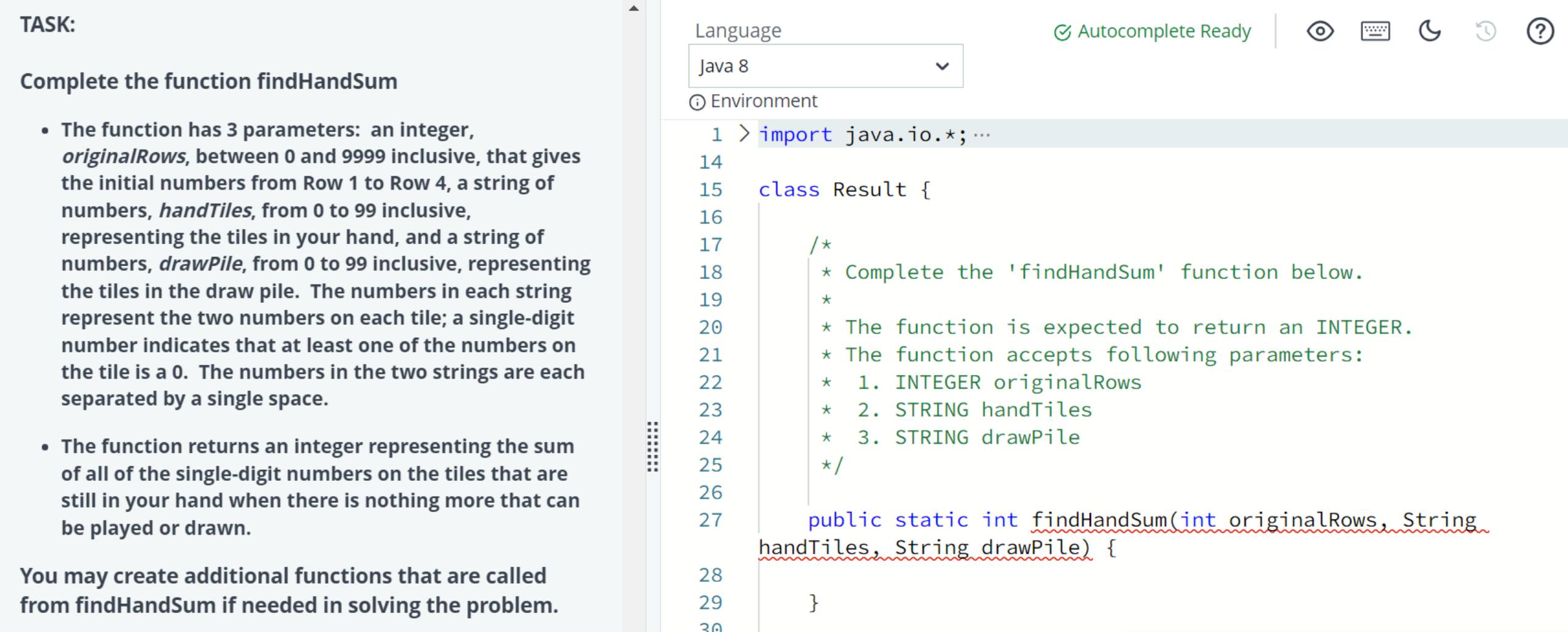Open the Language dropdown showing Java 8

click(x=825, y=66)
